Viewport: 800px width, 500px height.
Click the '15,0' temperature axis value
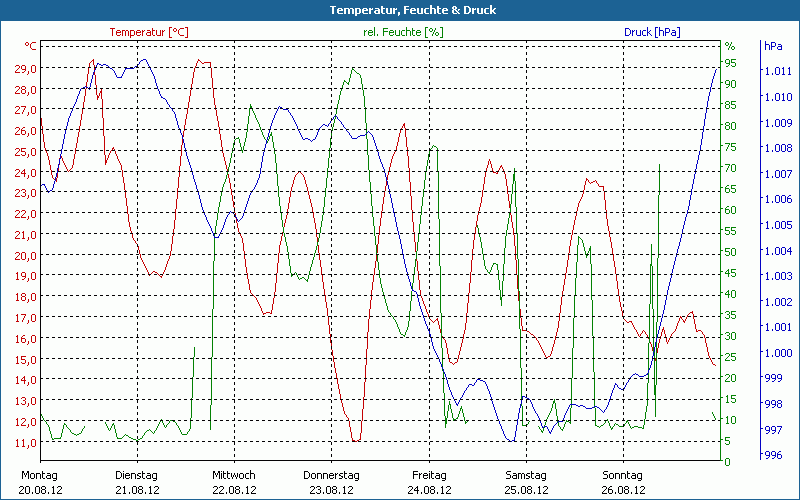pyautogui.click(x=26, y=360)
